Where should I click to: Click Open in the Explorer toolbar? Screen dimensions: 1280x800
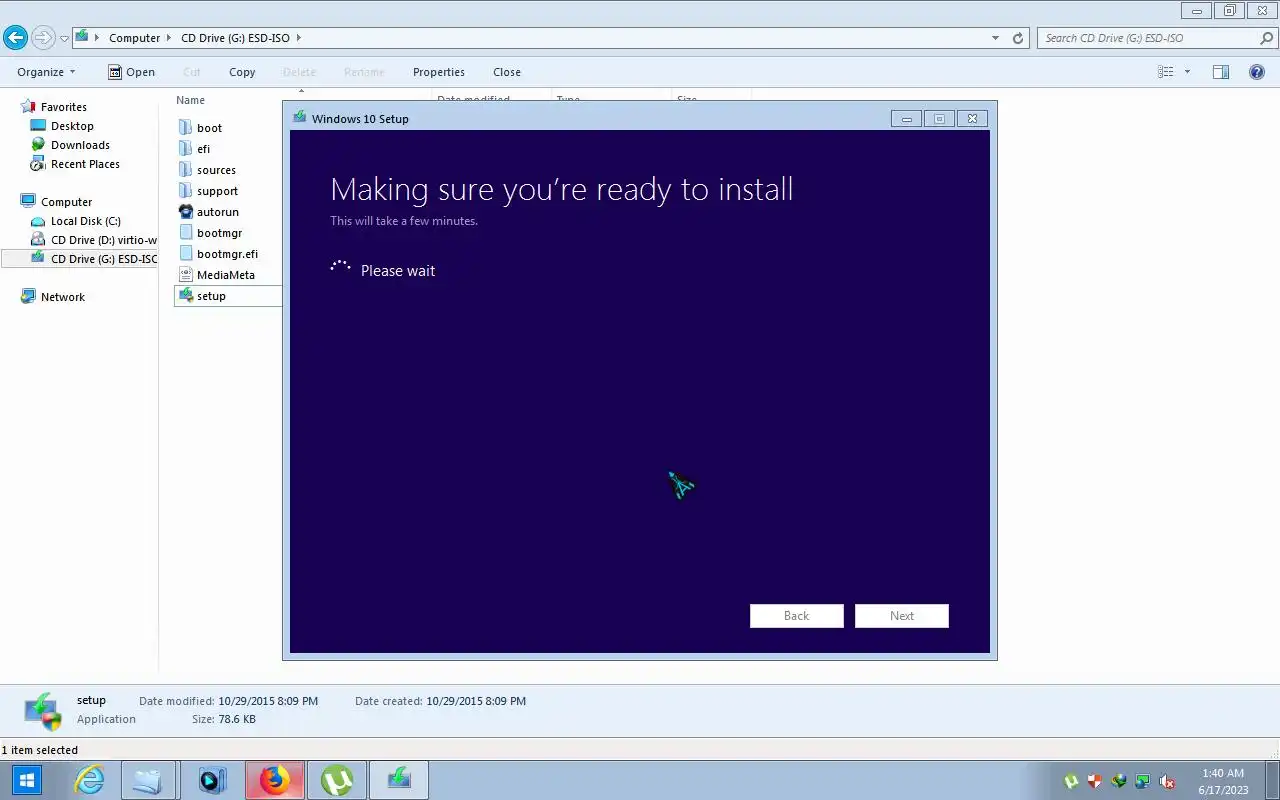coord(131,72)
